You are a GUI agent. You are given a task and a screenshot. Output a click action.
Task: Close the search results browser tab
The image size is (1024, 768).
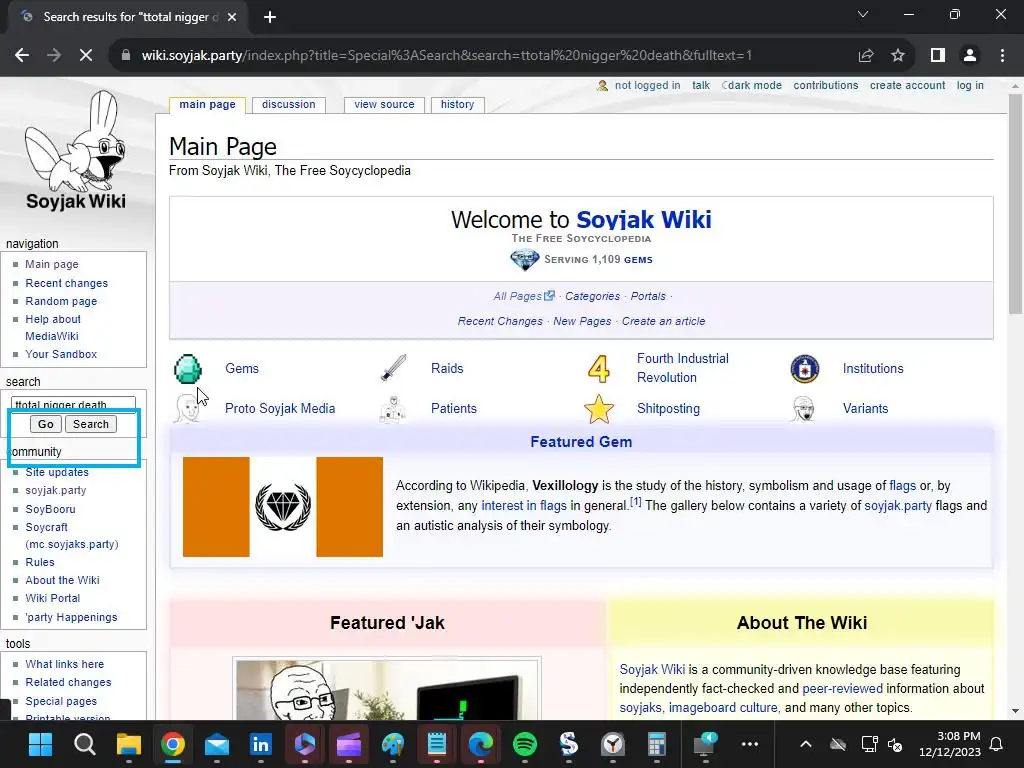pyautogui.click(x=232, y=17)
